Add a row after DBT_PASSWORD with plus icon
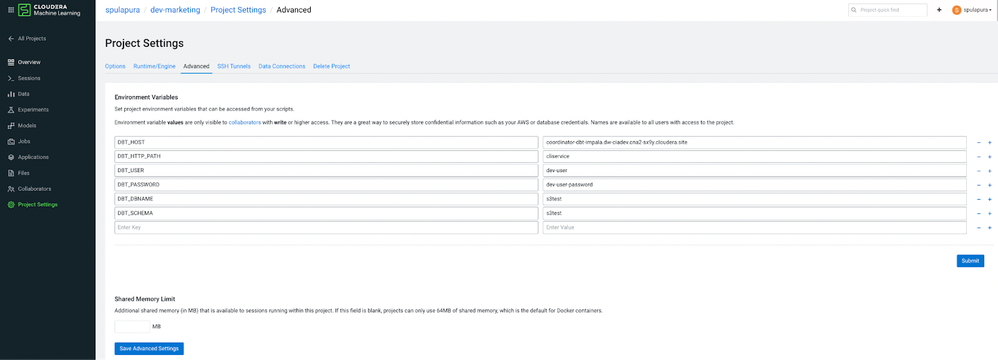 [x=990, y=185]
